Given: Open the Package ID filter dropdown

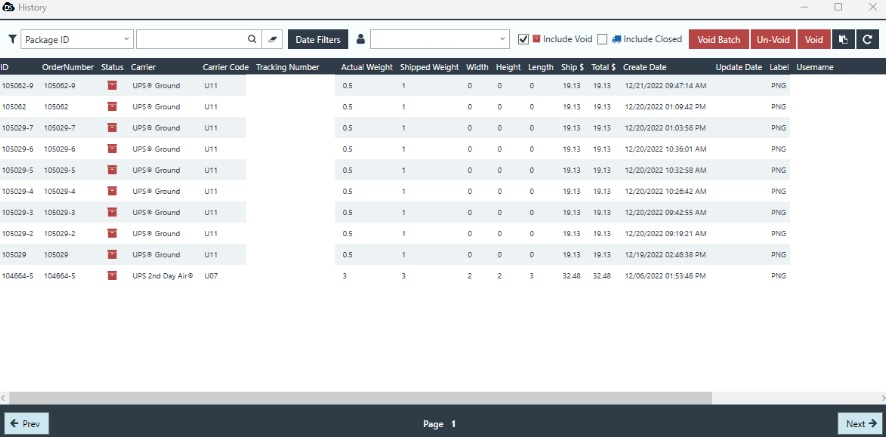Looking at the screenshot, I should [x=77, y=40].
